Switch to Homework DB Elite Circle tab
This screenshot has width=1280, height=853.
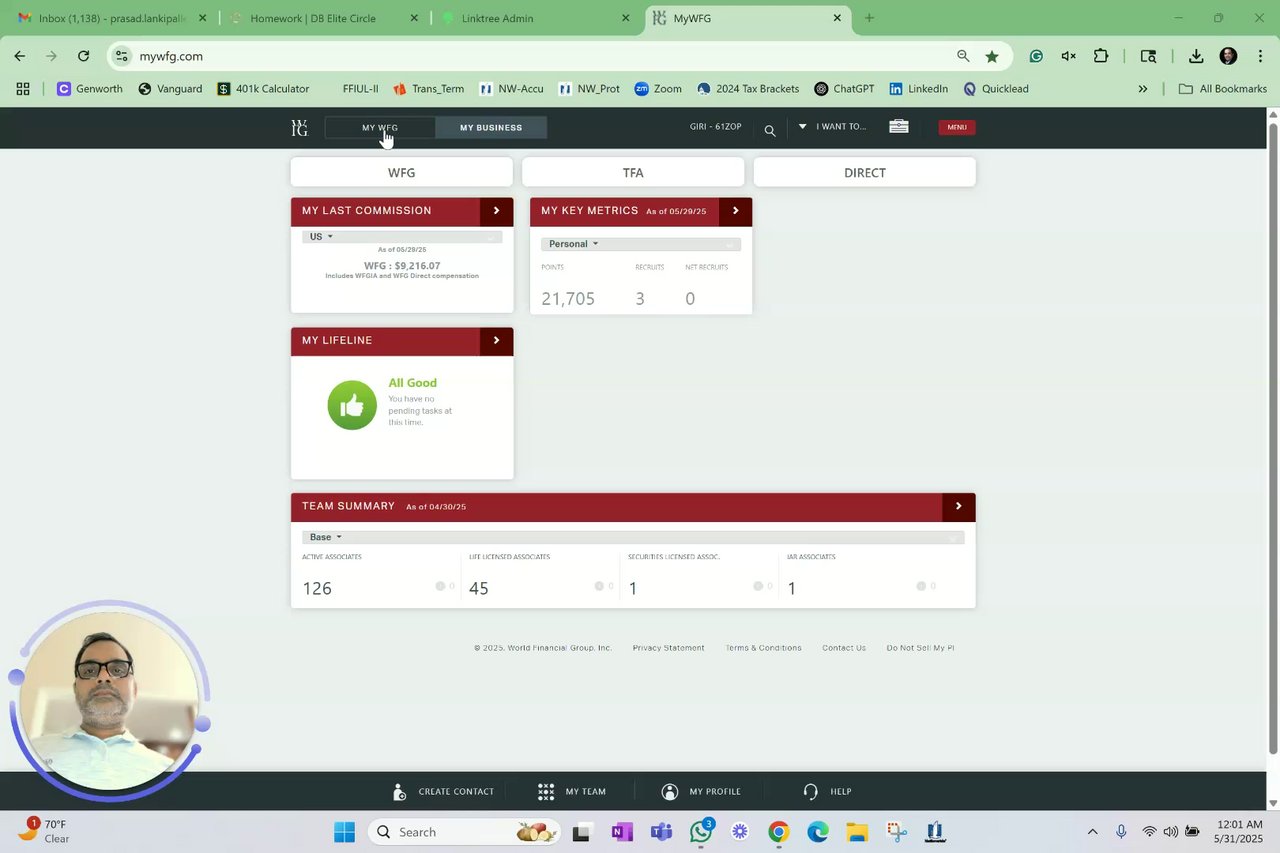[x=325, y=18]
